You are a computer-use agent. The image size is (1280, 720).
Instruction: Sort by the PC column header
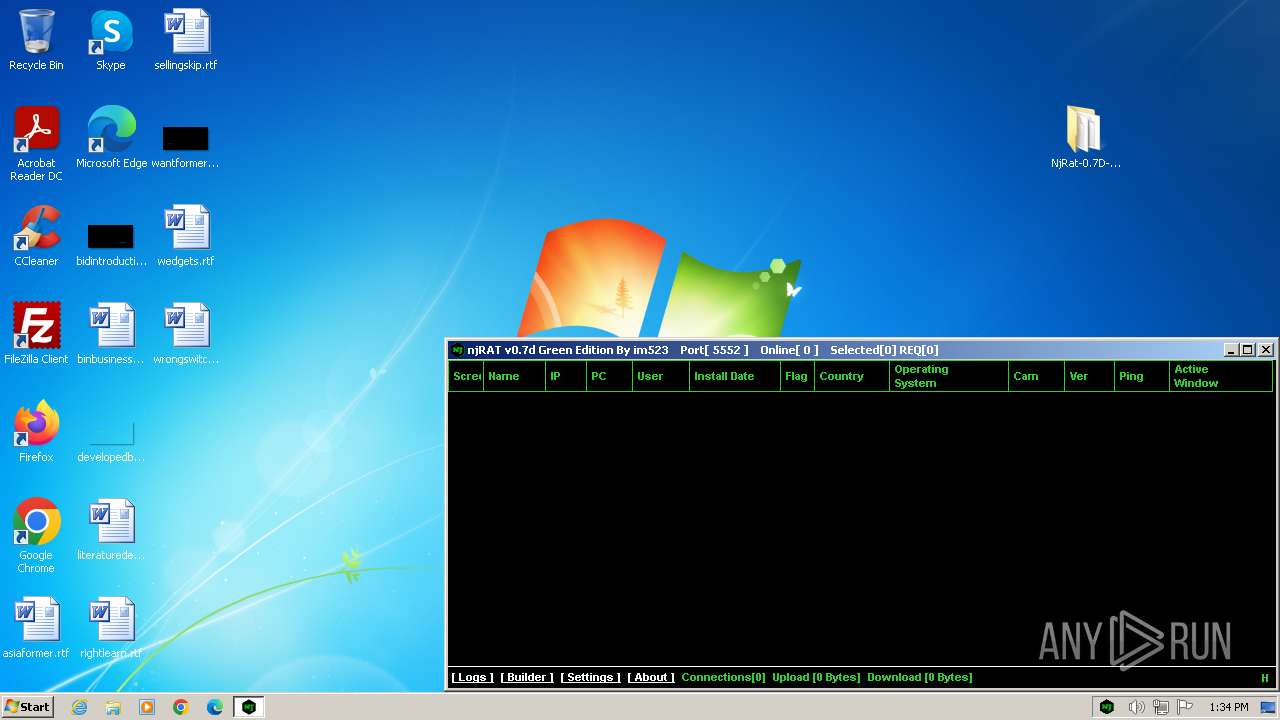coord(609,376)
